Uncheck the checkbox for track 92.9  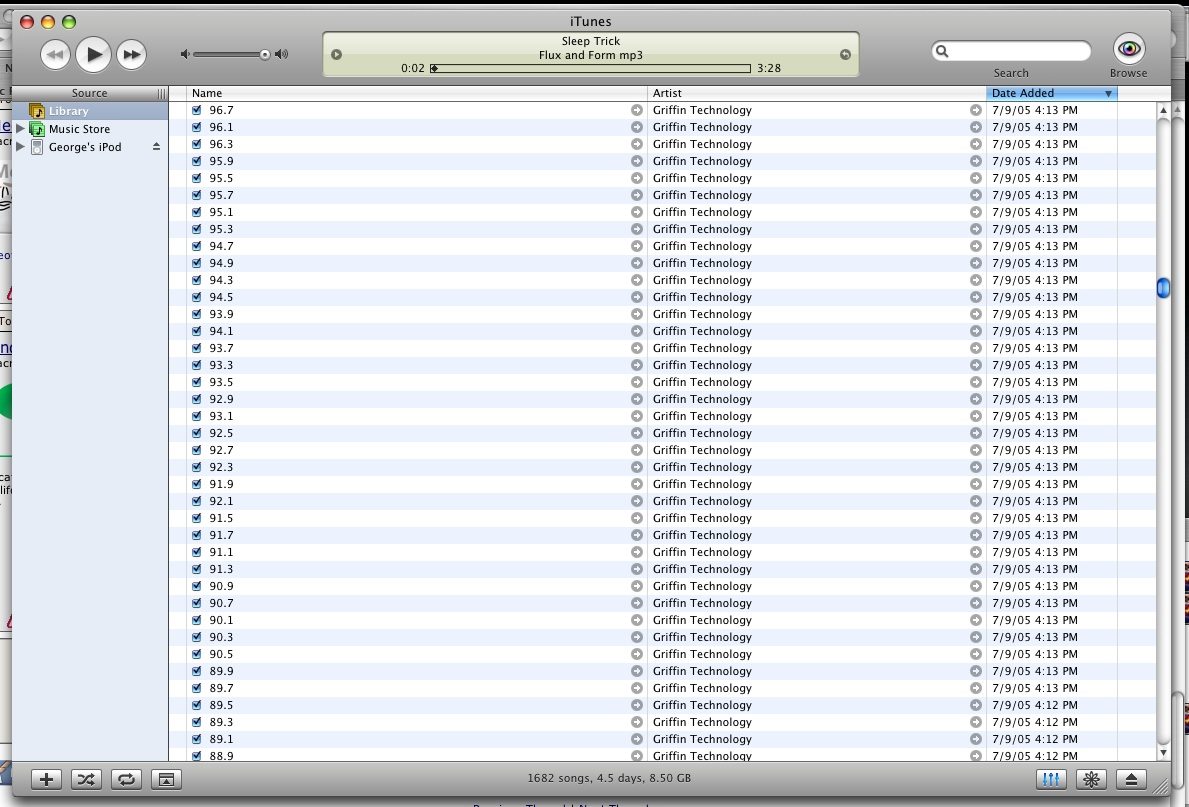pyautogui.click(x=197, y=399)
